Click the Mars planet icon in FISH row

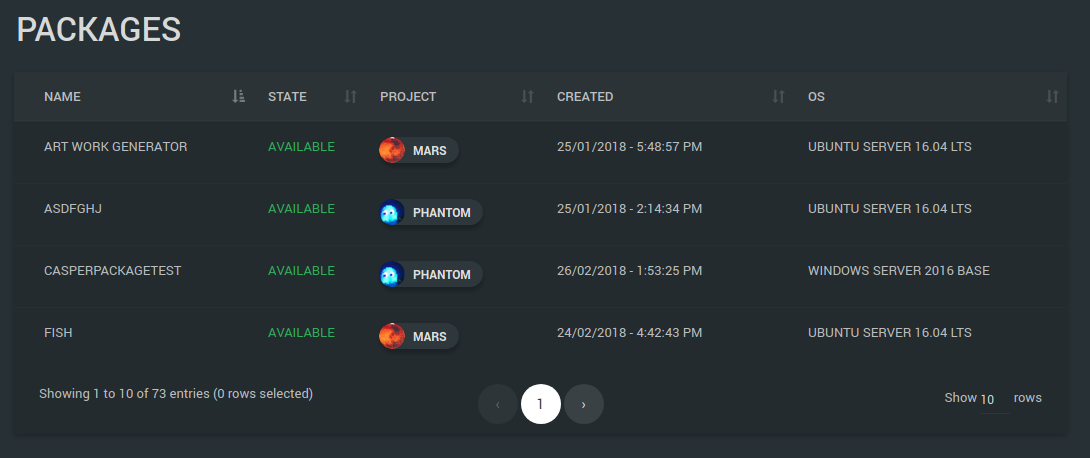pyautogui.click(x=392, y=336)
